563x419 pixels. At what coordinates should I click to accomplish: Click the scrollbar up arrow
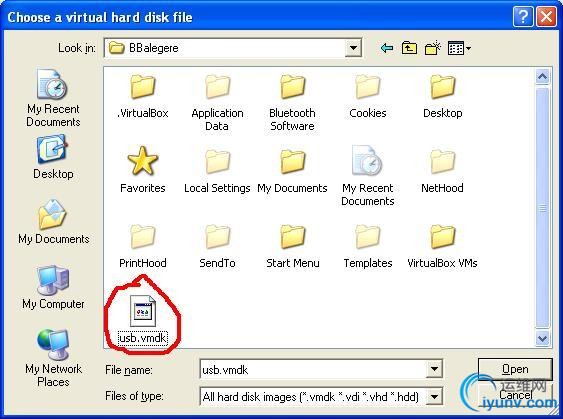point(542,76)
